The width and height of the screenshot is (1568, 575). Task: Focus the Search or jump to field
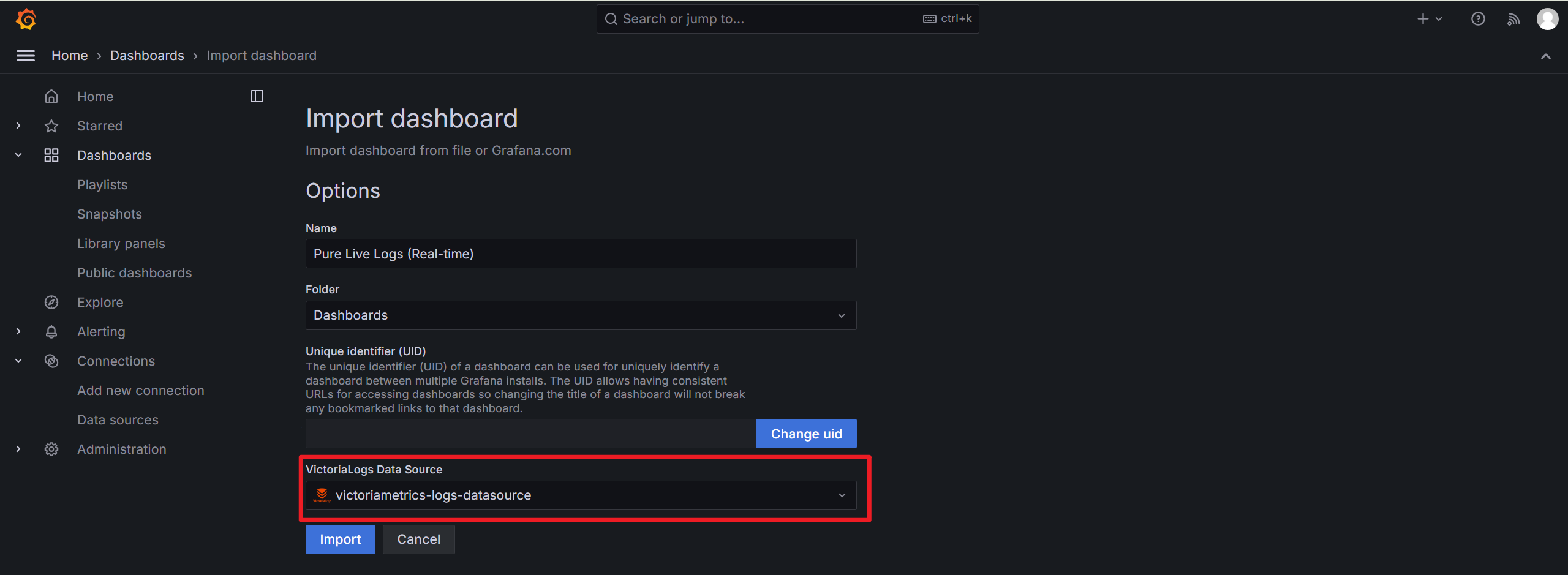(x=788, y=19)
